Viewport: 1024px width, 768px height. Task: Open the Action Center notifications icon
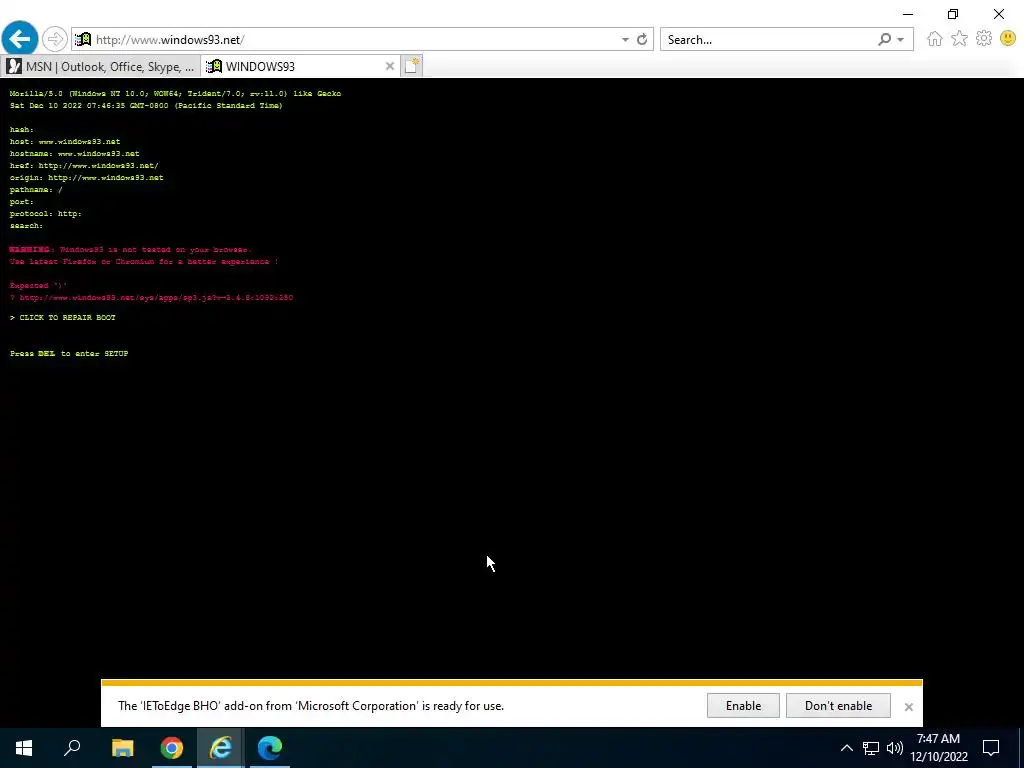[991, 748]
